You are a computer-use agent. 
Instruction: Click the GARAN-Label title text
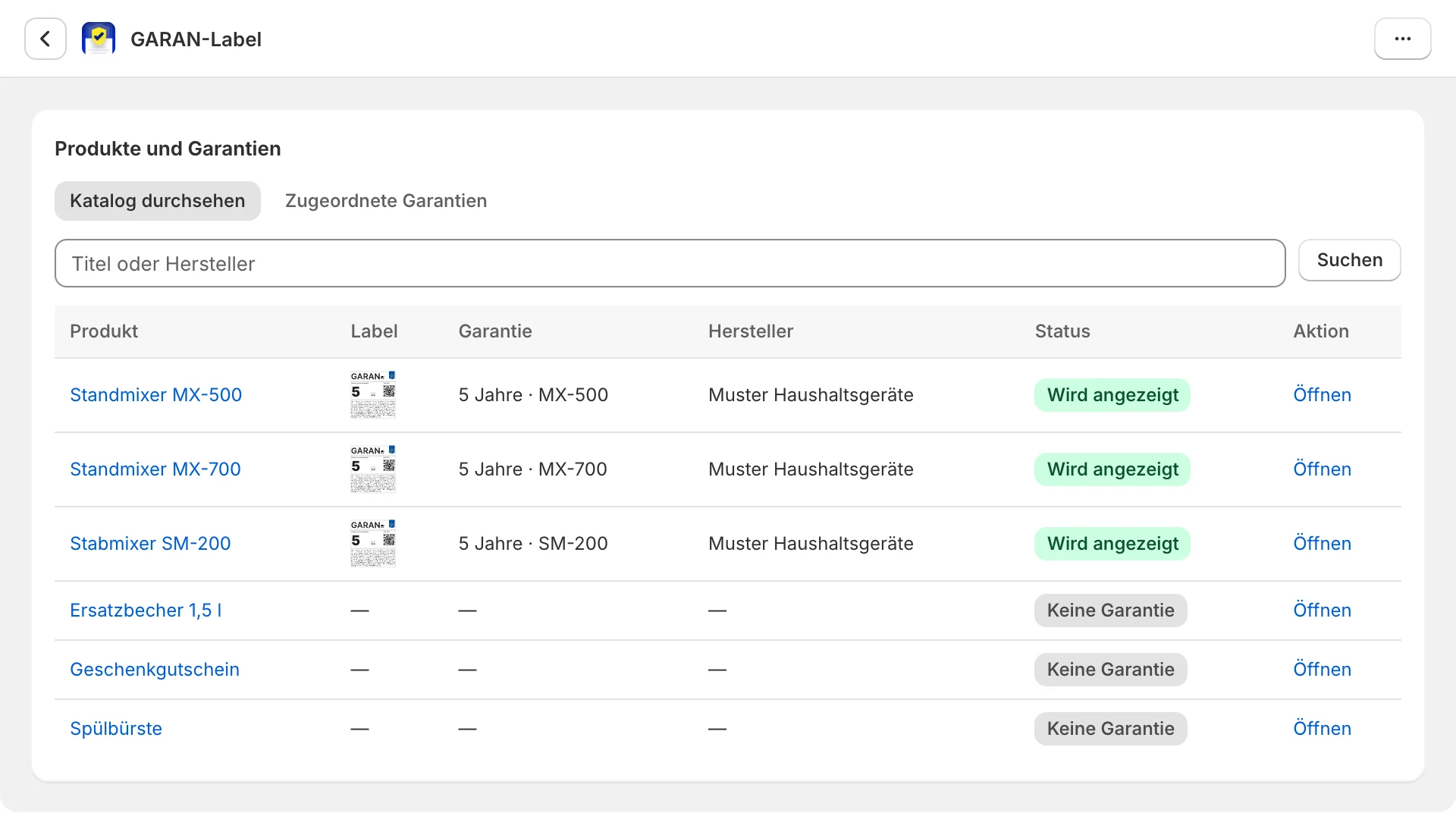click(196, 39)
